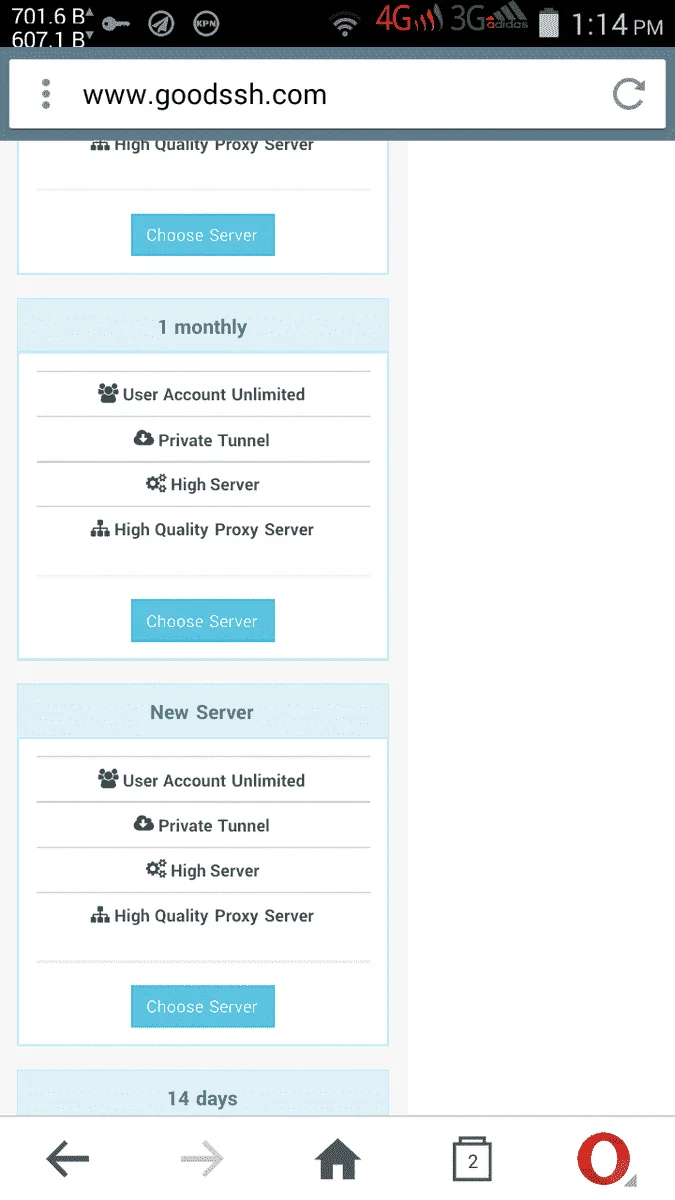The image size is (675, 1200).
Task: Click cloud download icon in 1 monthly card
Action: point(143,438)
